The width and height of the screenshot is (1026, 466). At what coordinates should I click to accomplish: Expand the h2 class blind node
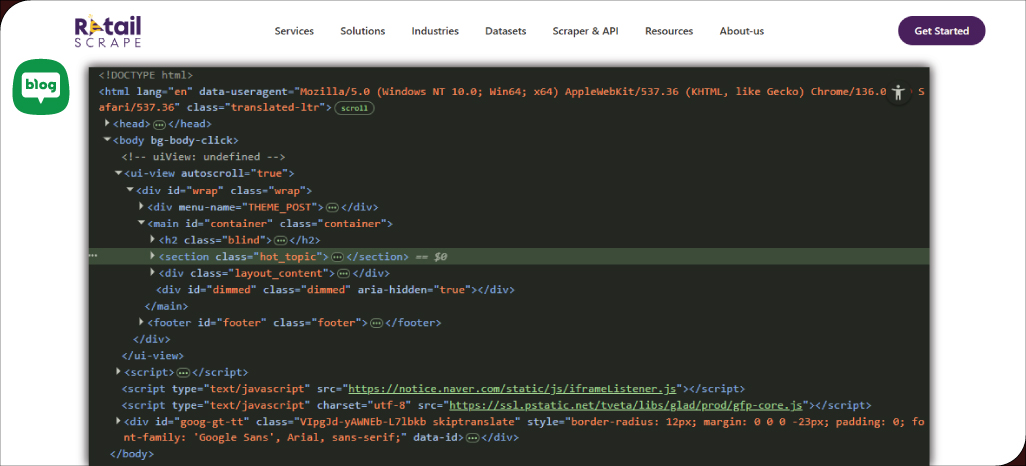[x=152, y=240]
